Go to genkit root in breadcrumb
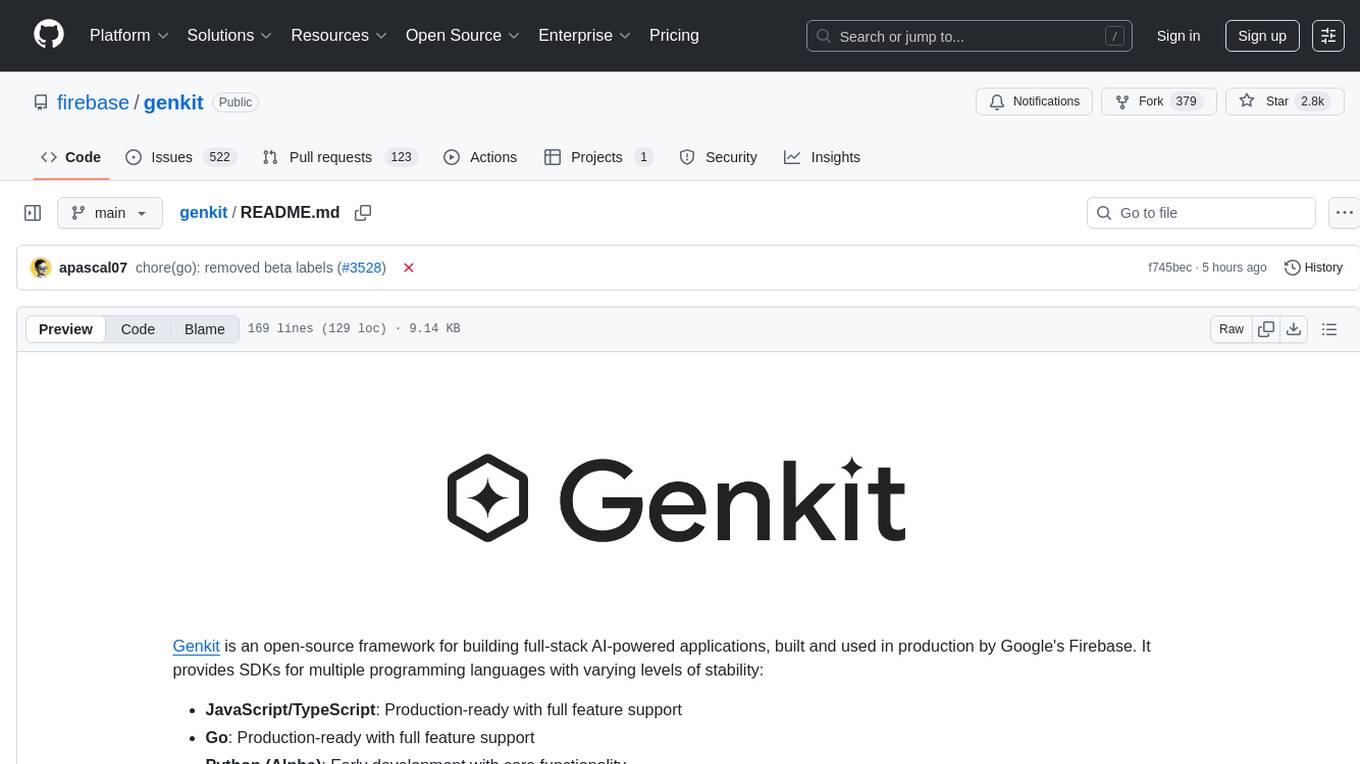Viewport: 1360px width, 764px height. tap(204, 213)
